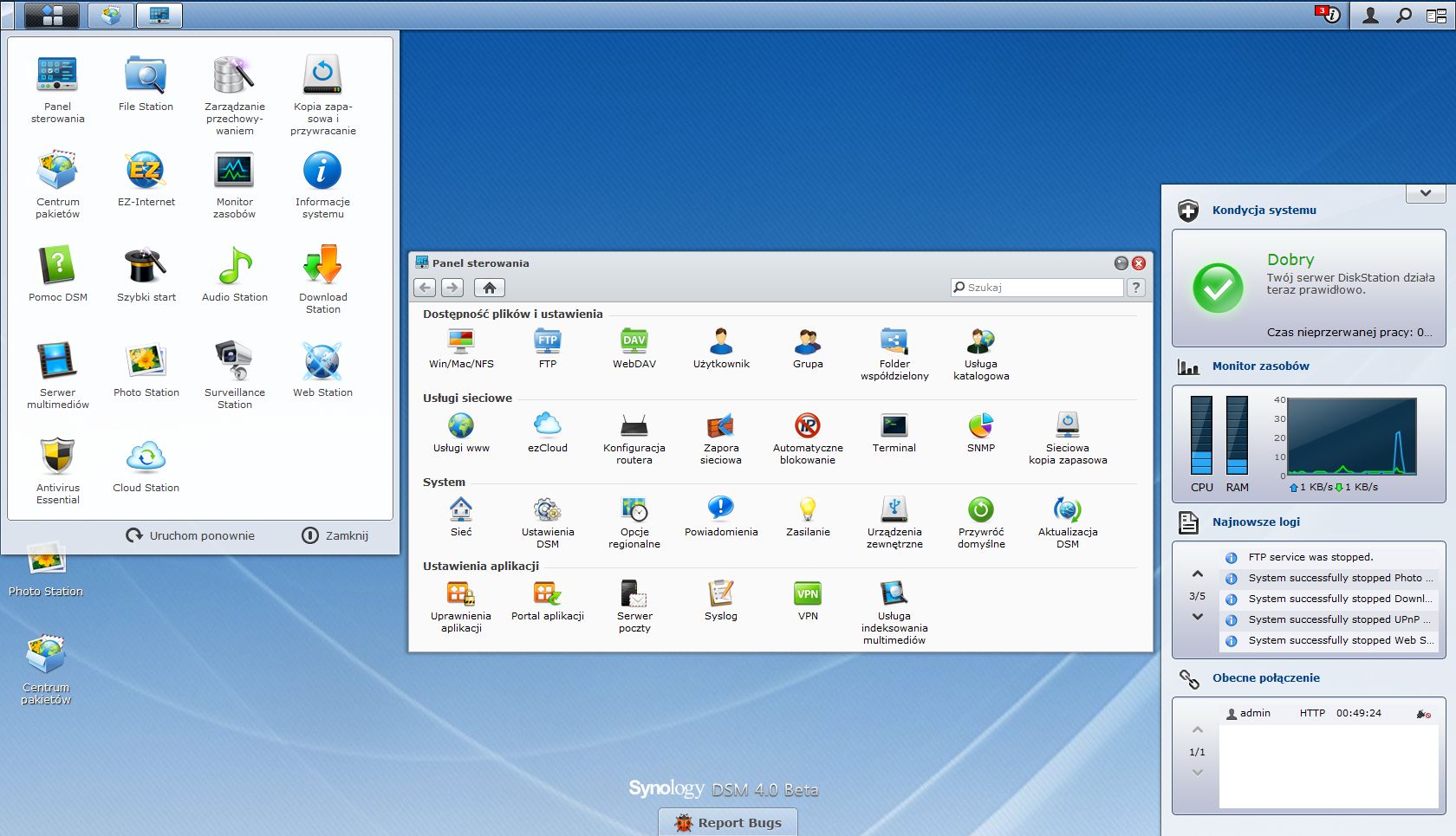
Task: Click Uruchom ponownie restart button
Action: tap(191, 535)
